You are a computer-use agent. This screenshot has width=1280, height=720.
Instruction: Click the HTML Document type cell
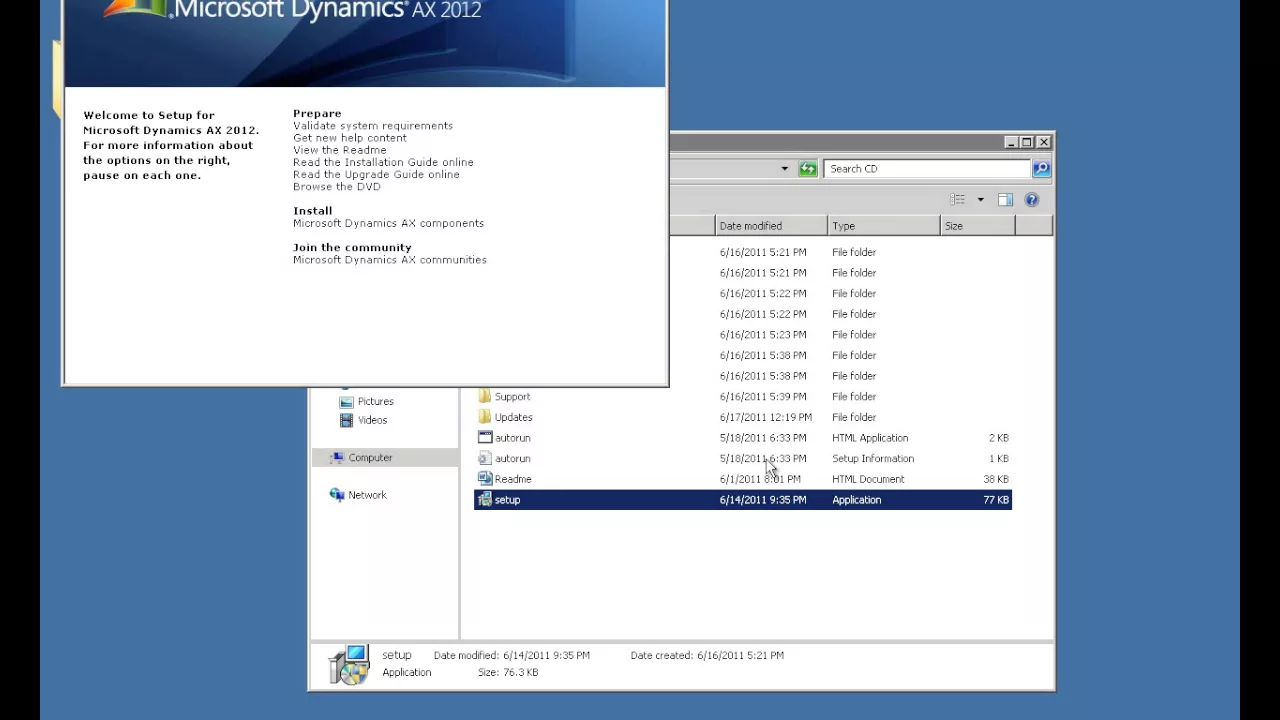tap(868, 480)
